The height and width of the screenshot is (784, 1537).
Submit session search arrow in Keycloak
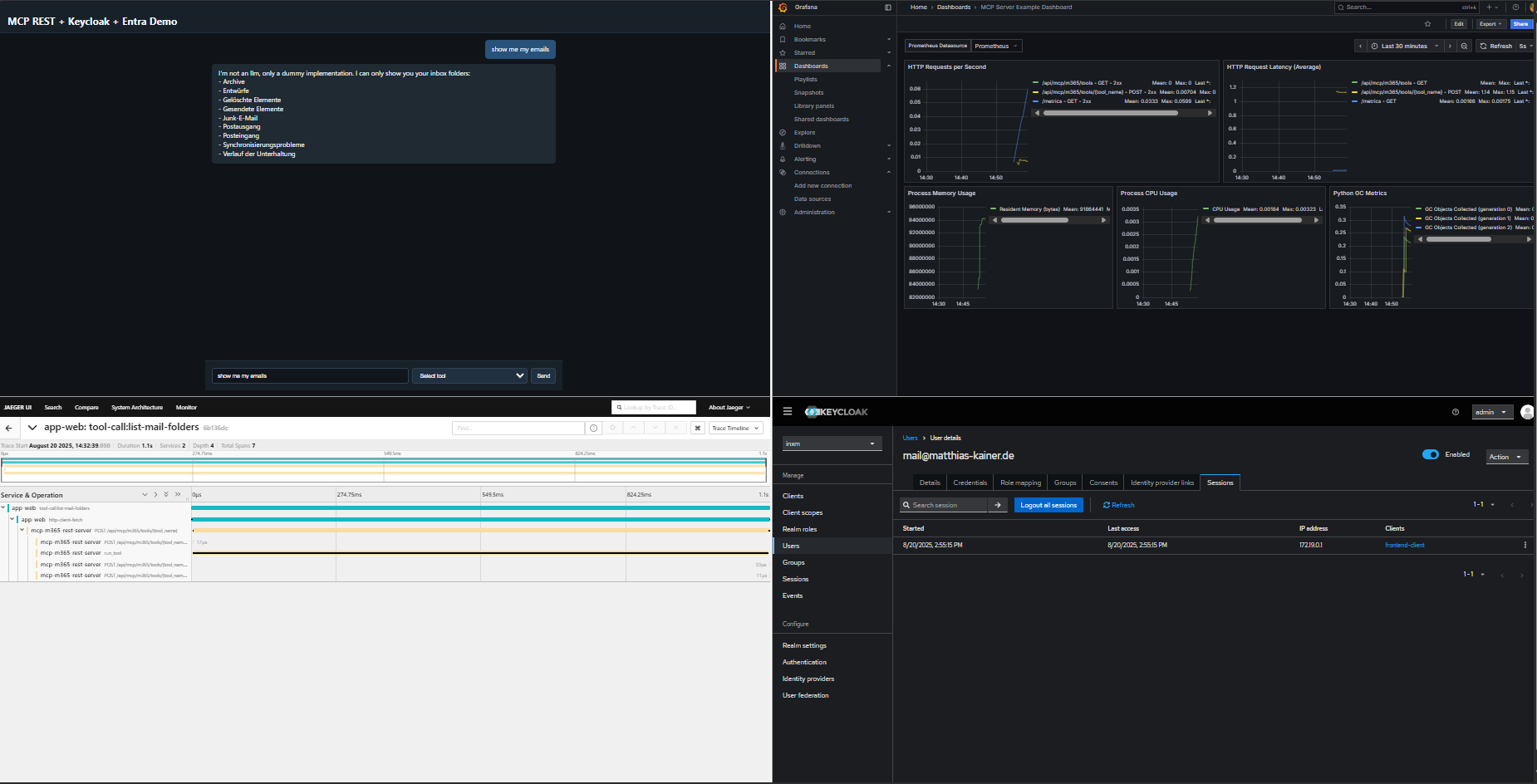coord(998,505)
